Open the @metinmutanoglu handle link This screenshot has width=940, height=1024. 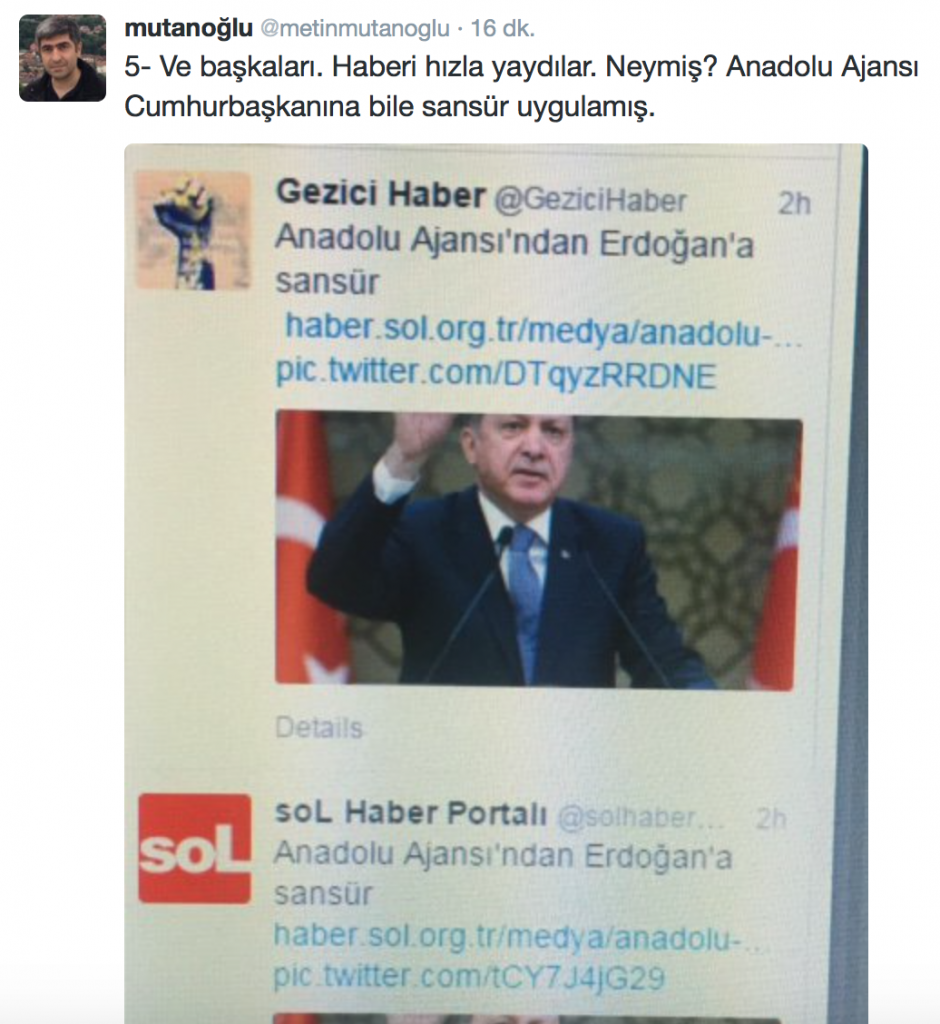355,29
